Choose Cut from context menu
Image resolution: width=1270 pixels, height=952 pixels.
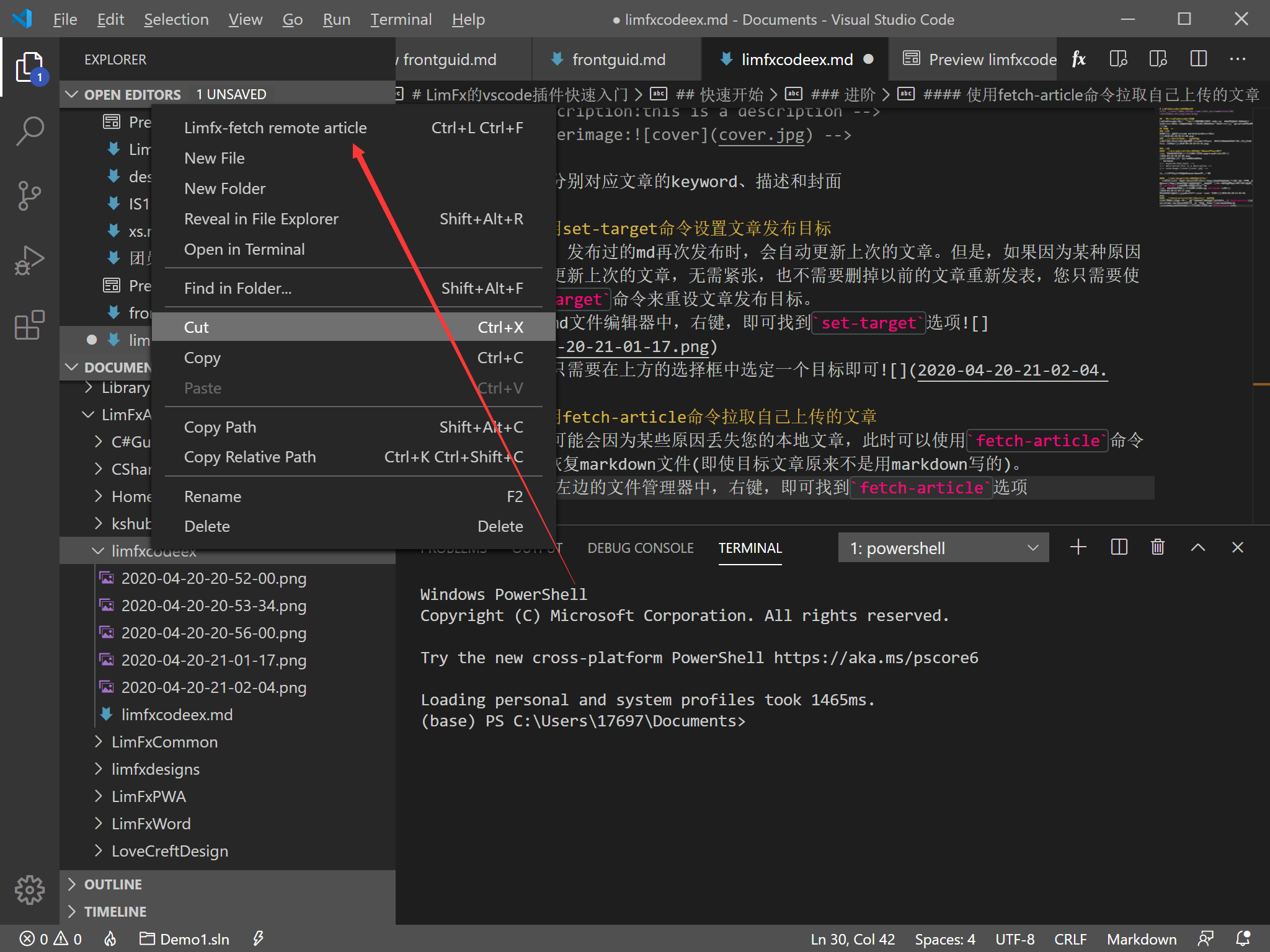point(353,327)
